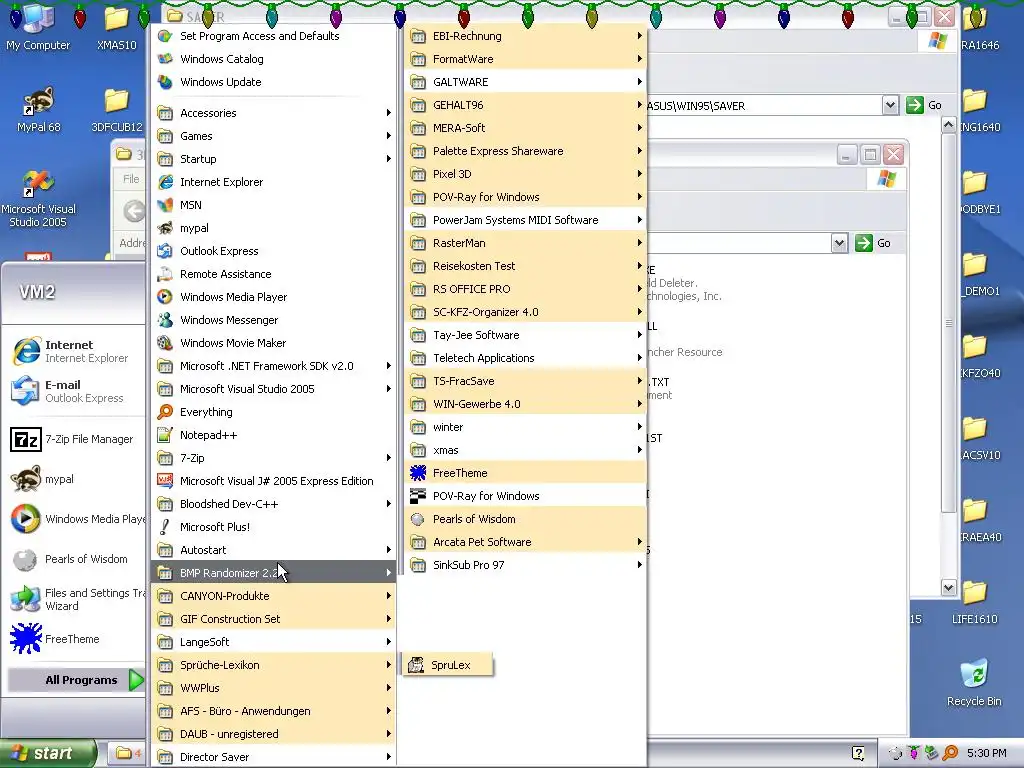Open the MyPal 68 desktop shortcut
This screenshot has height=768, width=1024.
pos(38,110)
